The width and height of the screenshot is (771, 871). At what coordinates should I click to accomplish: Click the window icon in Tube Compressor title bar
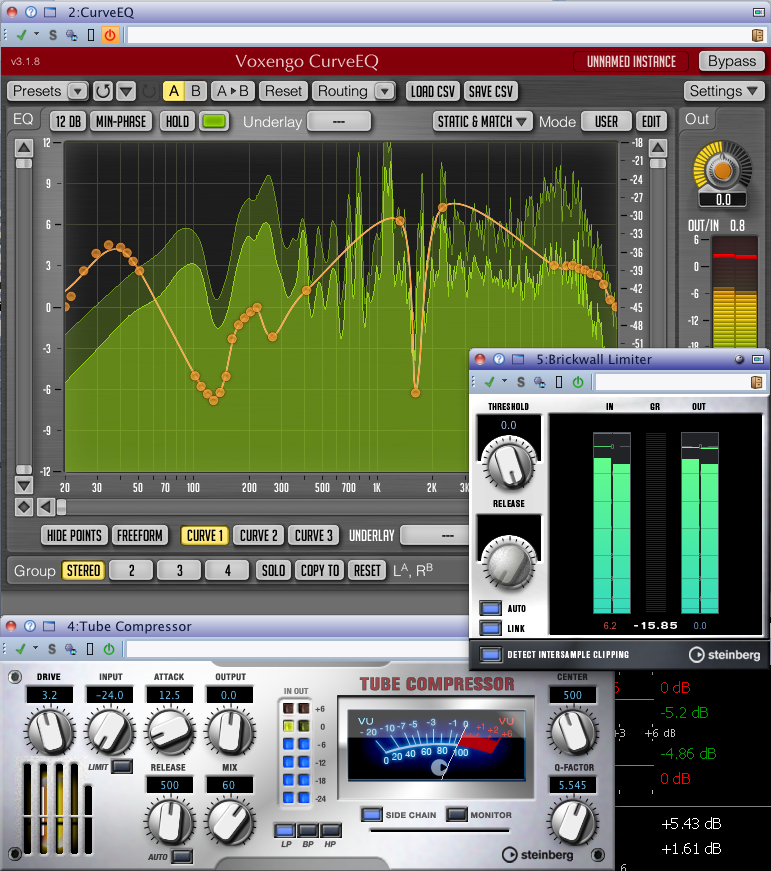click(x=49, y=626)
